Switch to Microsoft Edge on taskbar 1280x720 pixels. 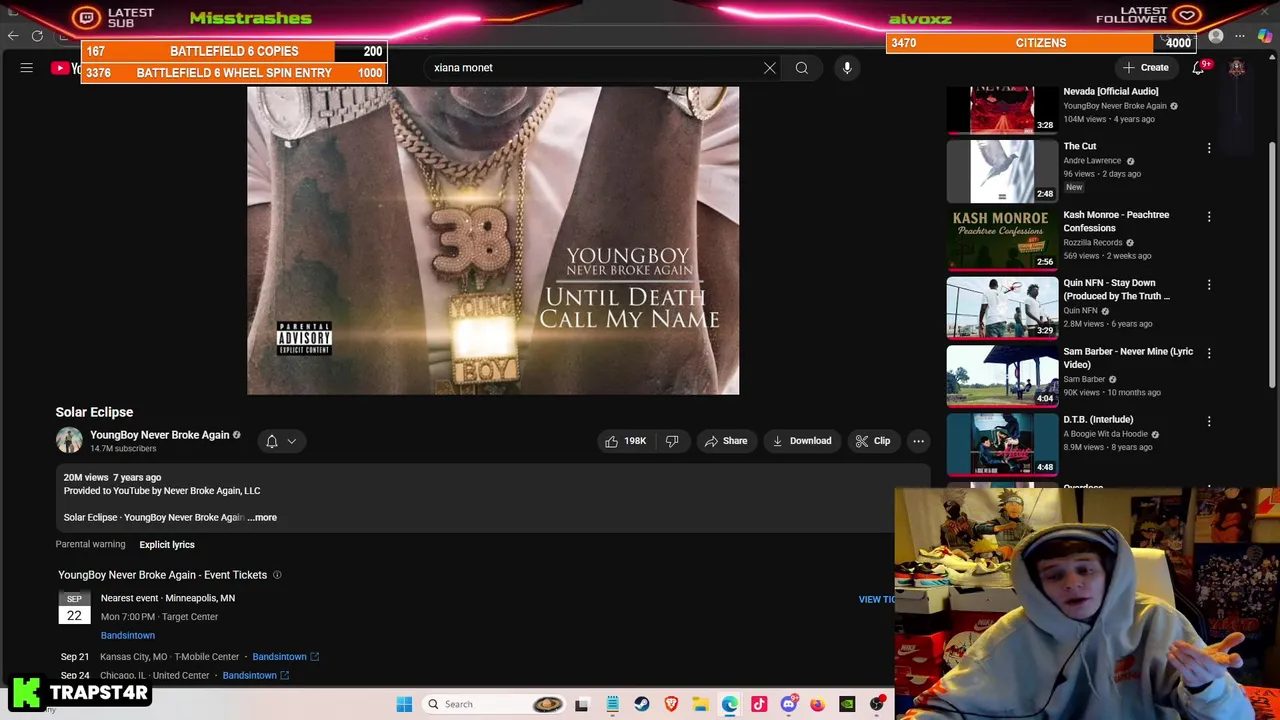[730, 704]
